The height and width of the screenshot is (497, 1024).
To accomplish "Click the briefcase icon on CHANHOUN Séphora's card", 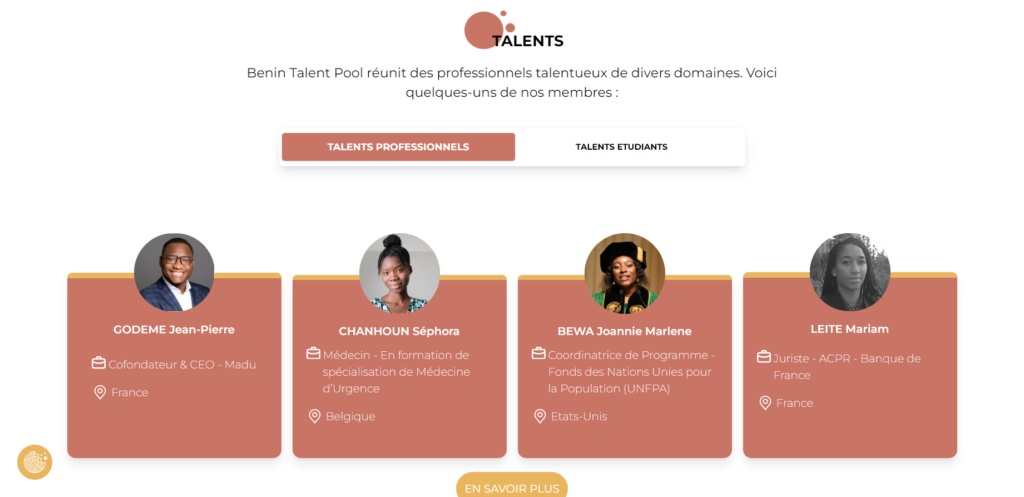I will pyautogui.click(x=313, y=353).
